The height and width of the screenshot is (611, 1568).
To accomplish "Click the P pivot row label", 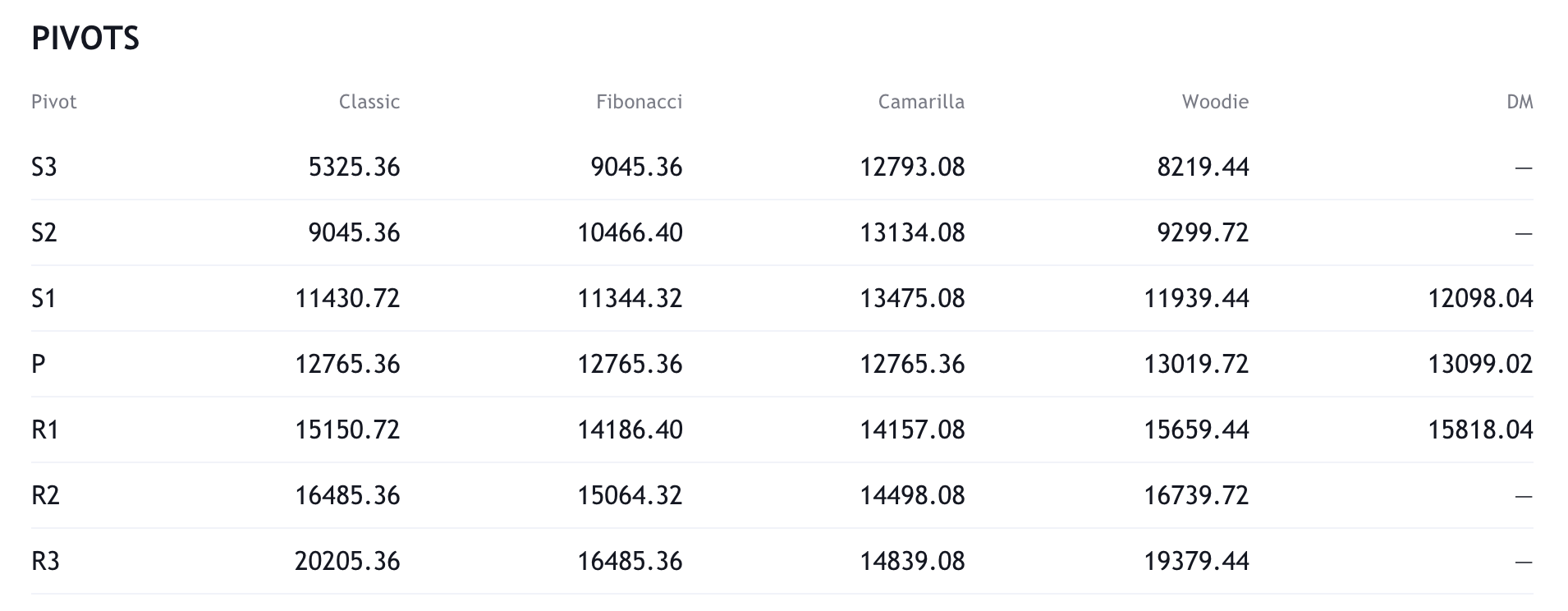I will 39,365.
